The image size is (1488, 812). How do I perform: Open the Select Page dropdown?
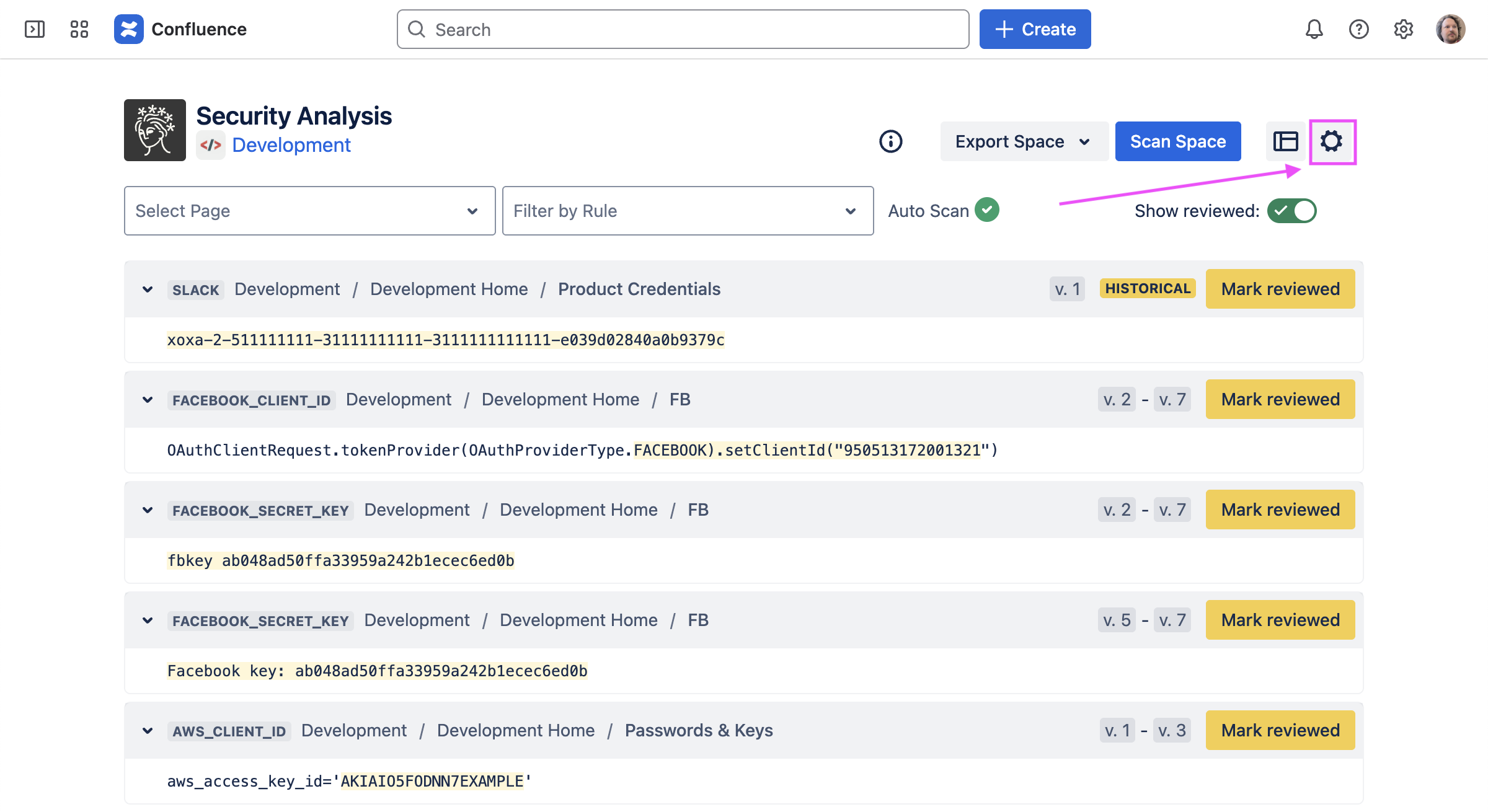coord(309,211)
